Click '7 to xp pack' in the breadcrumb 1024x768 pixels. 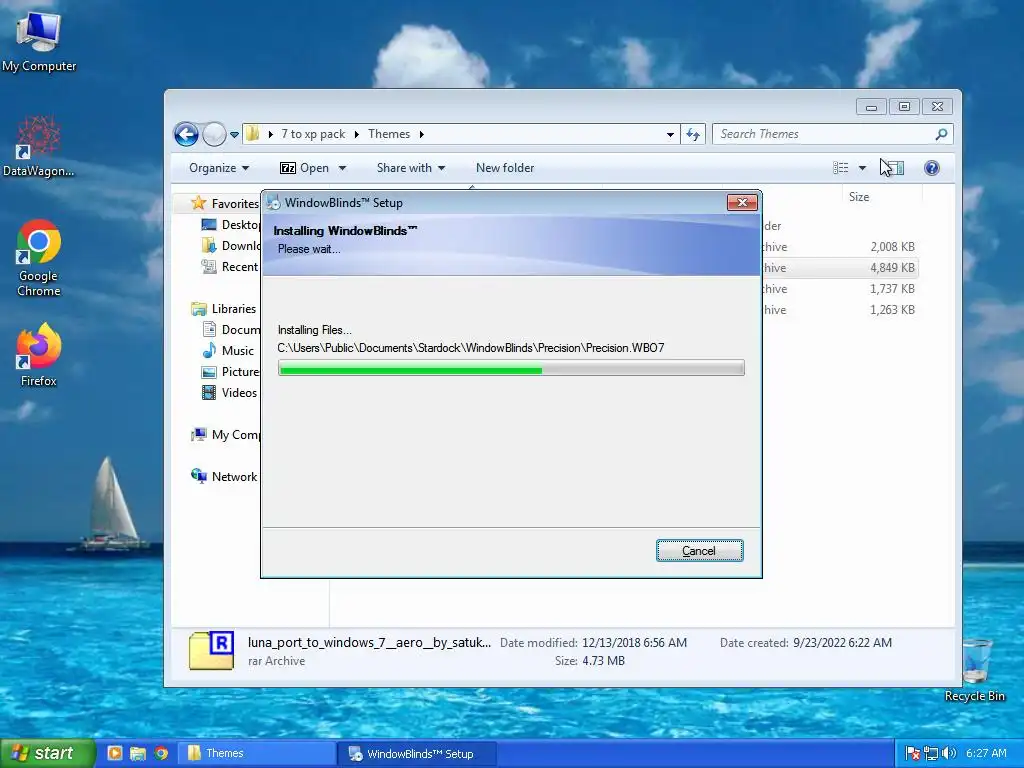[x=313, y=134]
